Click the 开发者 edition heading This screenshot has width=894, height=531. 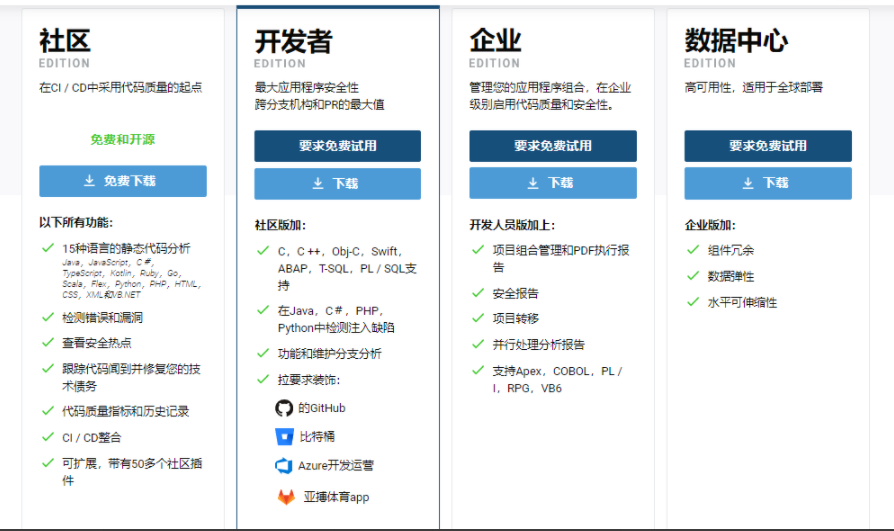pyautogui.click(x=293, y=42)
